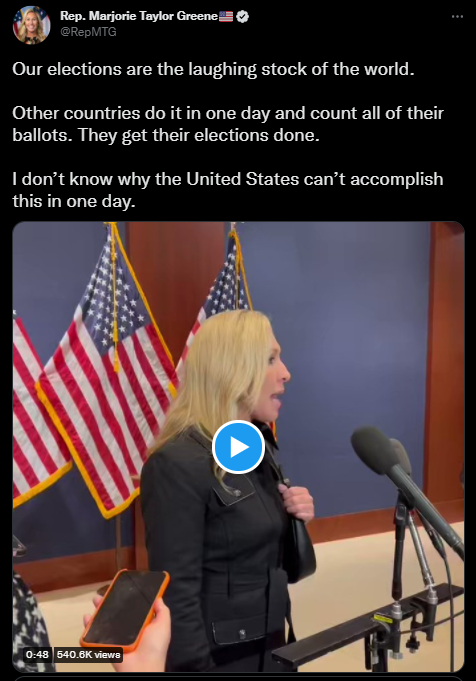Click the 'Other countries do it' paragraph
The width and height of the screenshot is (476, 681).
tap(228, 124)
